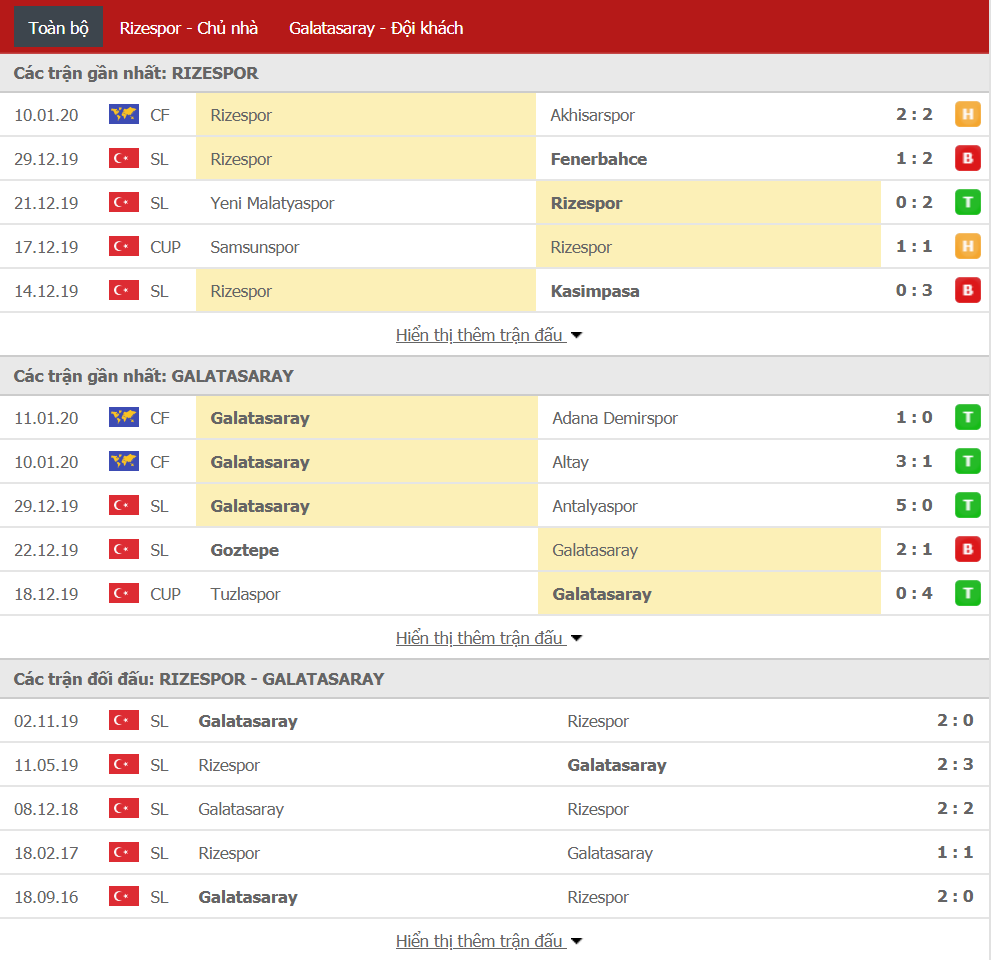Screen dimensions: 991x960
Task: Click Turkey flag in Goztepe row
Action: point(124,549)
